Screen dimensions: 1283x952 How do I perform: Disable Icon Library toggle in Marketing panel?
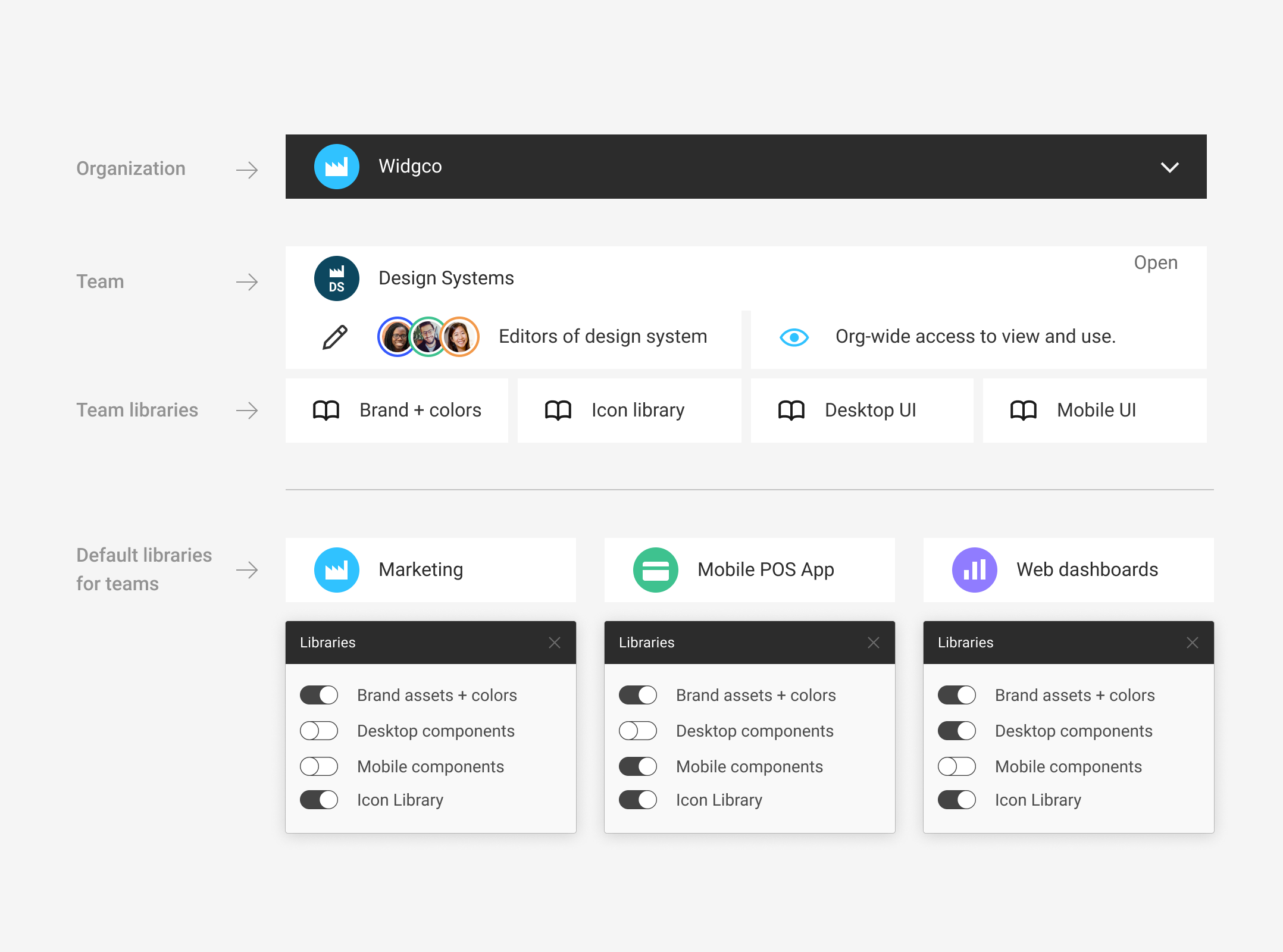click(x=319, y=800)
